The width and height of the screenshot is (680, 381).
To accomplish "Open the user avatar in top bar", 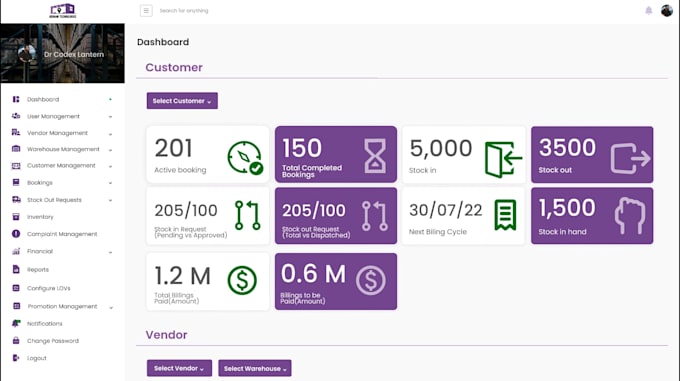I will tap(667, 10).
